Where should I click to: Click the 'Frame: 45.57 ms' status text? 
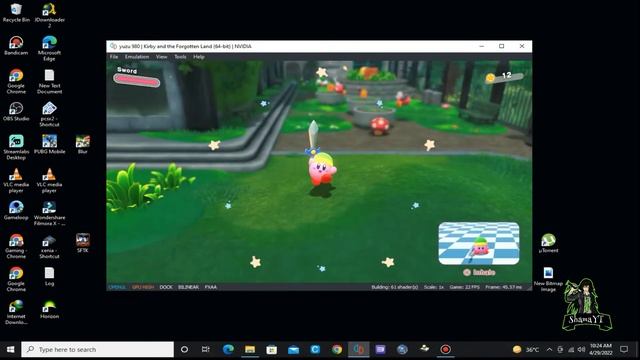(x=503, y=287)
